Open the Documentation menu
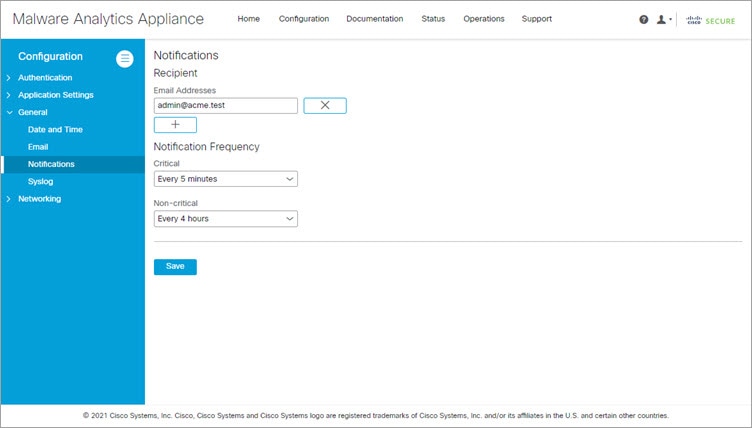Image resolution: width=752 pixels, height=428 pixels. 375,19
